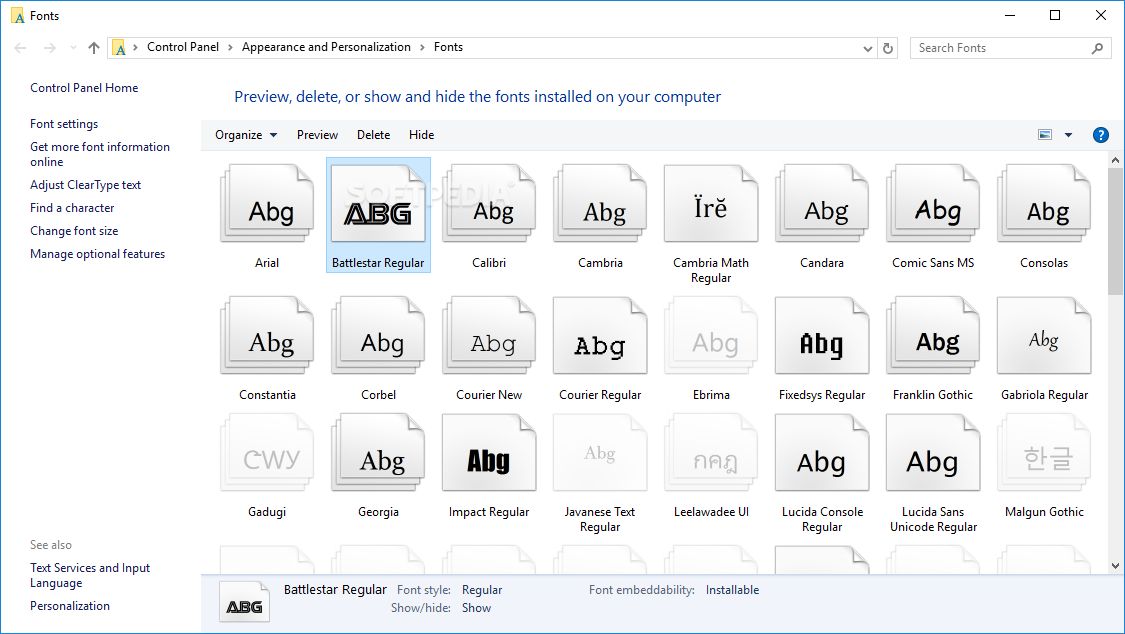Select the Arial font icon
Image resolution: width=1125 pixels, height=634 pixels.
coord(267,203)
